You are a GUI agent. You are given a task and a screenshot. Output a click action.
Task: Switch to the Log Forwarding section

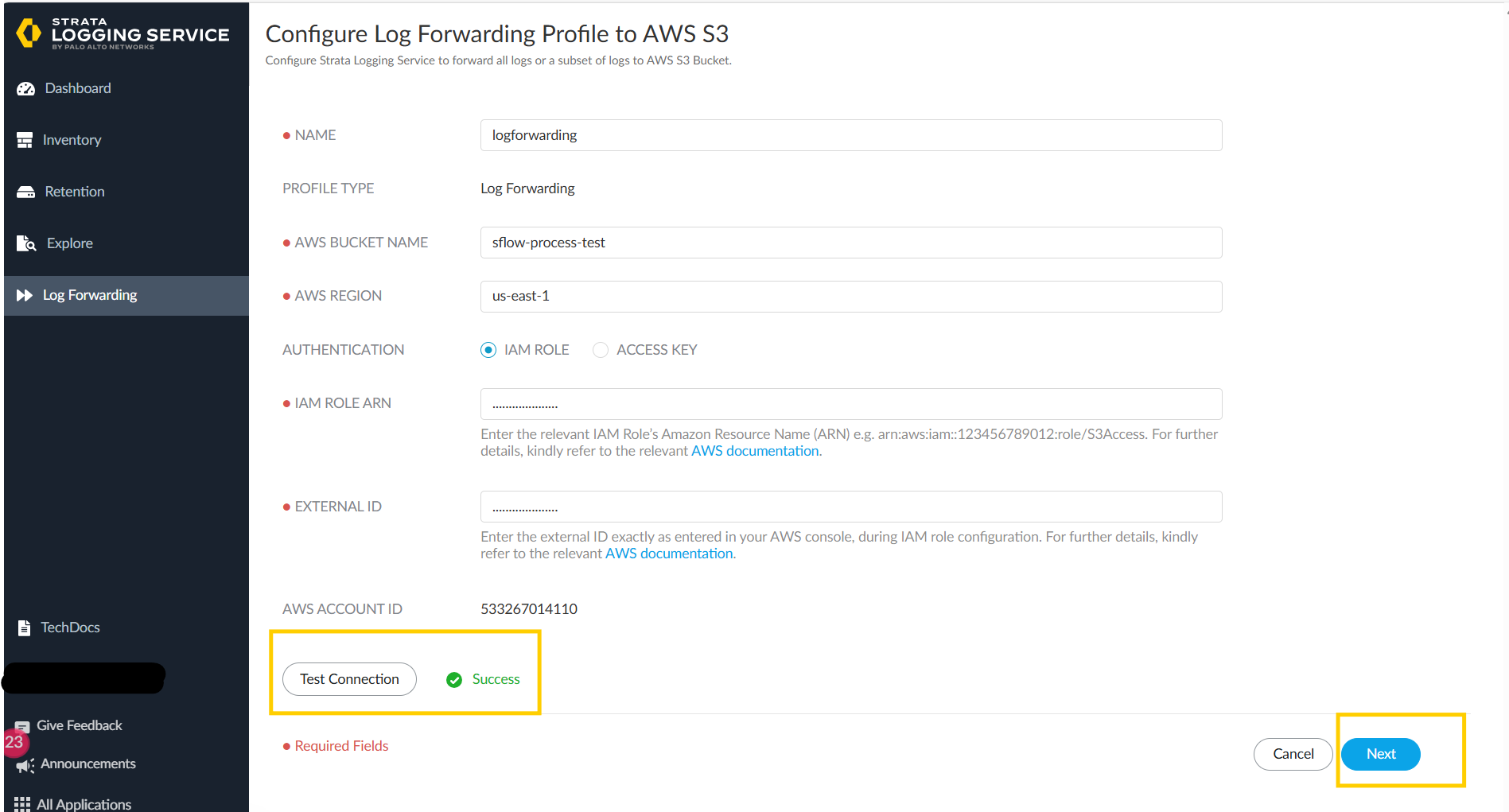tap(90, 295)
